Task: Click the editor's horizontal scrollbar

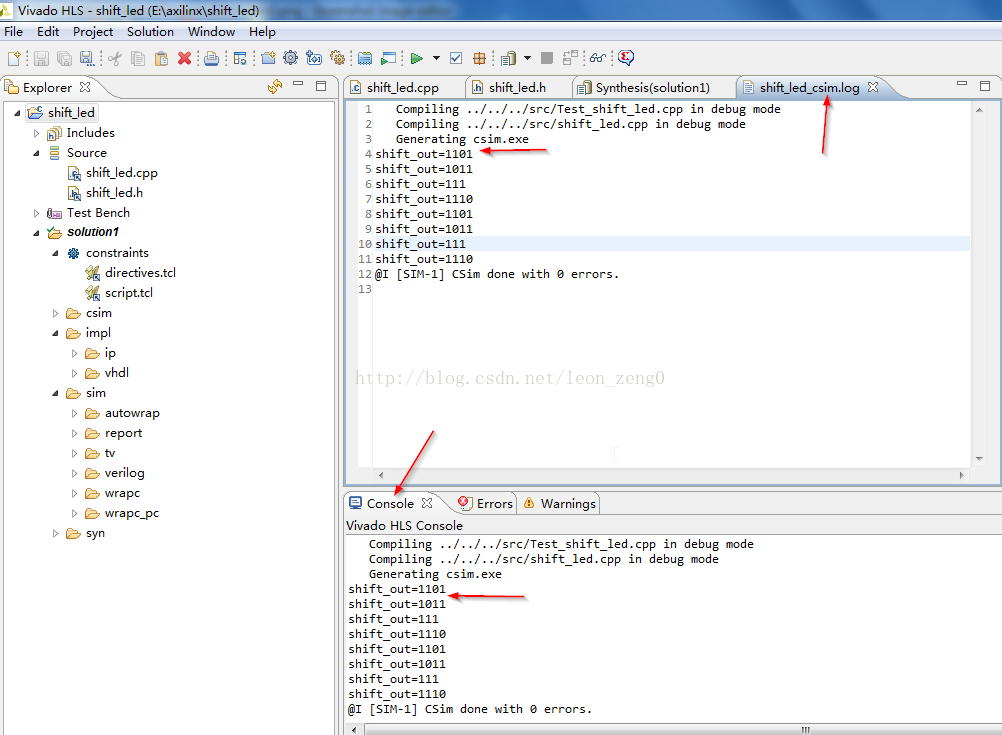Action: point(670,475)
